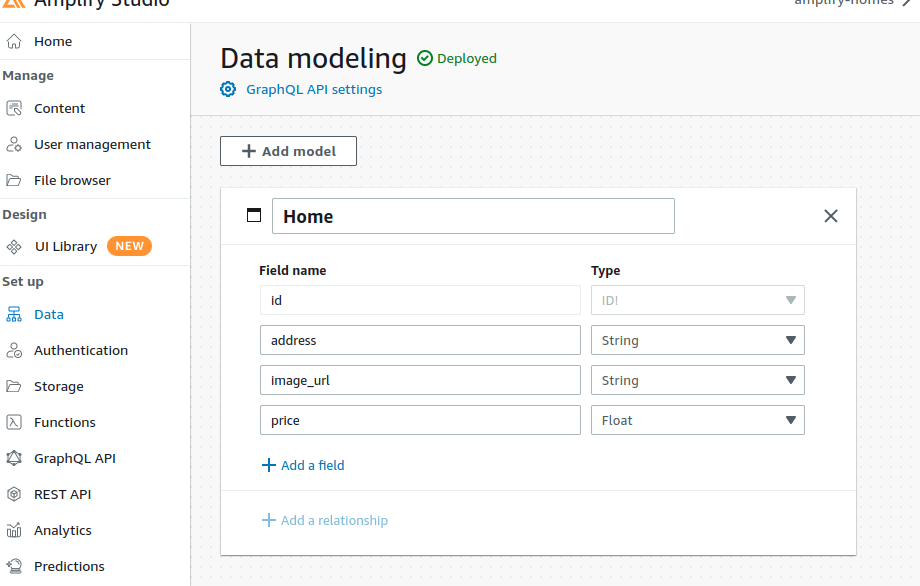Click the Analytics chart icon
920x586 pixels.
pos(14,530)
